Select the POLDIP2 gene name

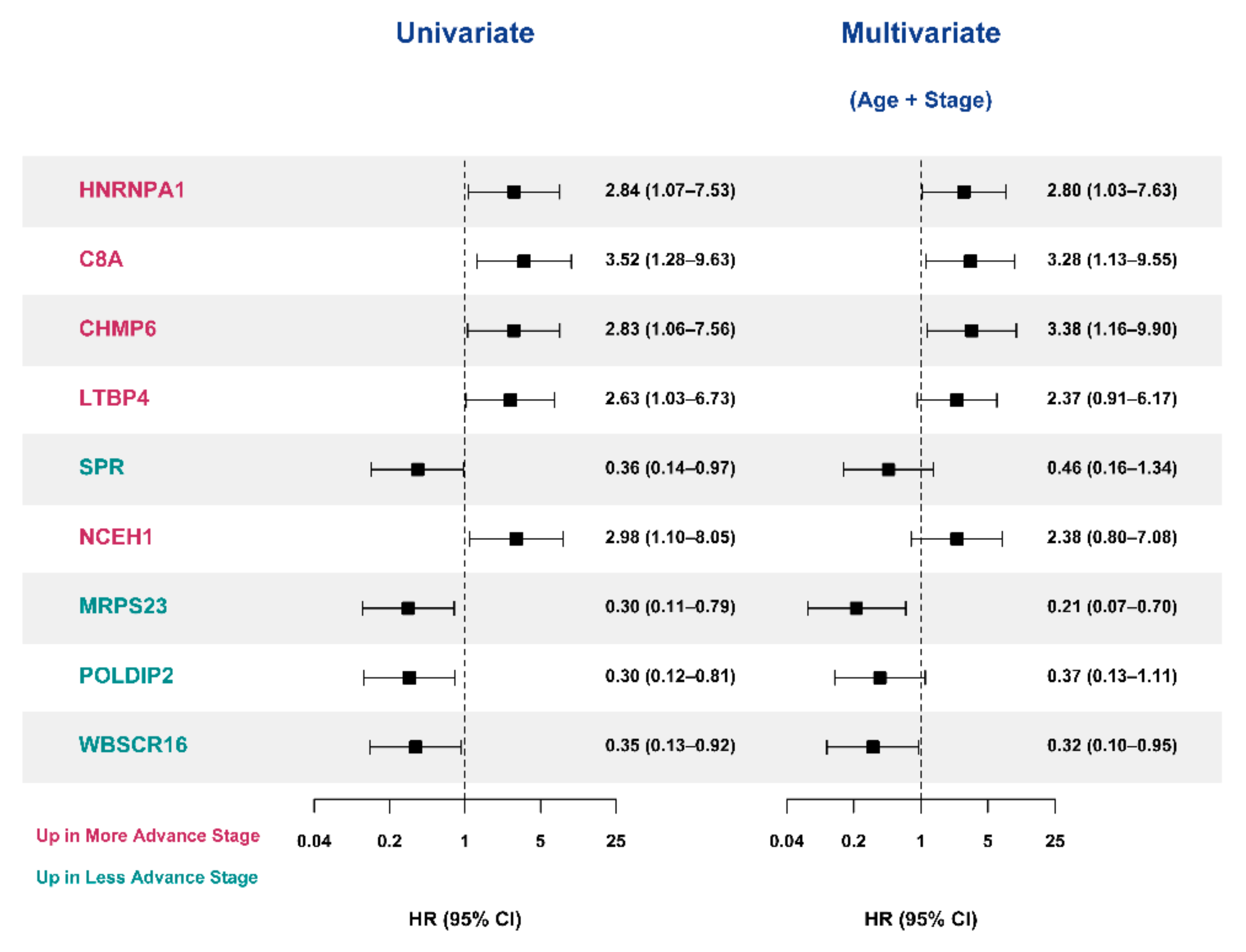click(x=126, y=676)
